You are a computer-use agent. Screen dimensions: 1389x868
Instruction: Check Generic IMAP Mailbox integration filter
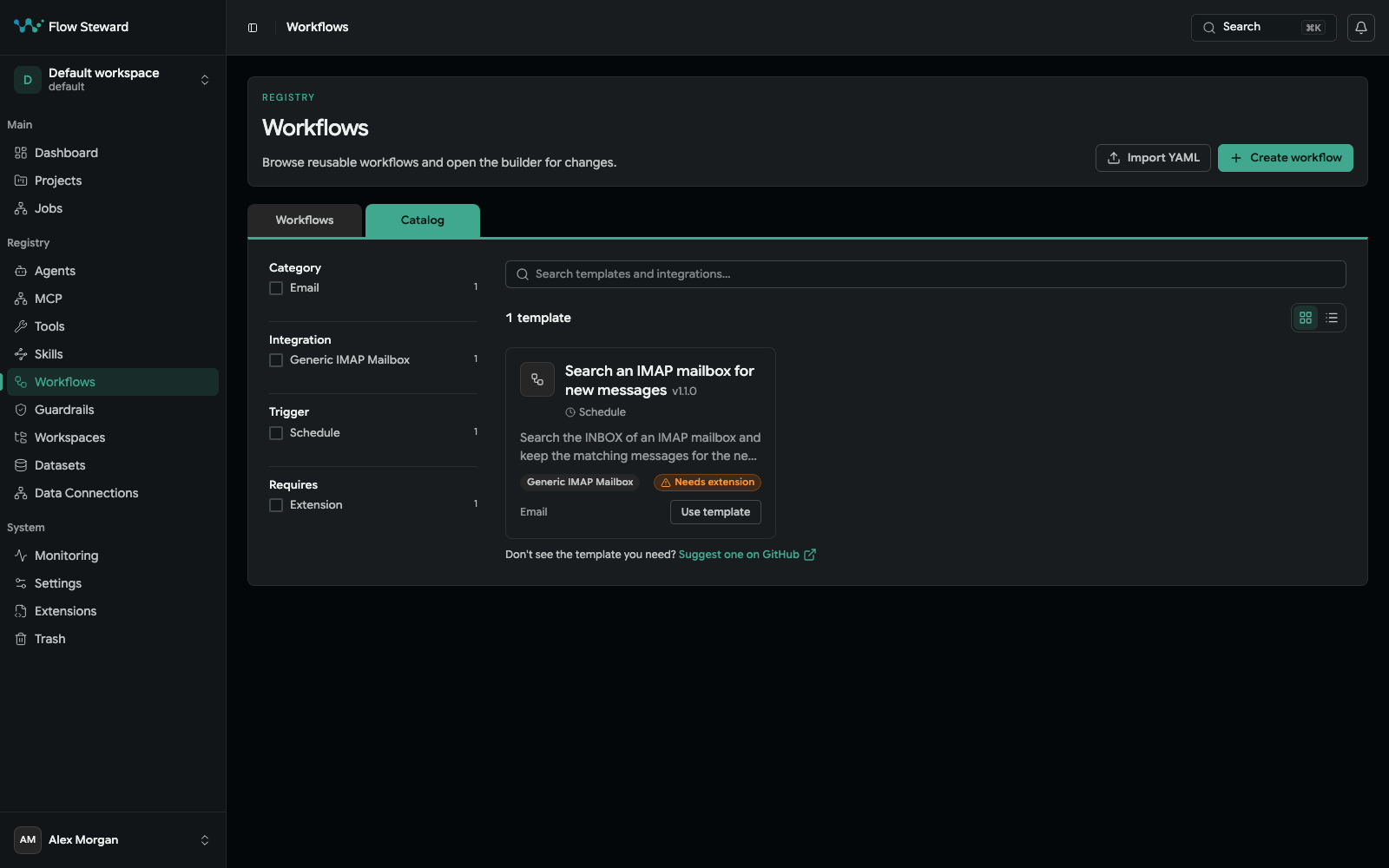click(276, 360)
